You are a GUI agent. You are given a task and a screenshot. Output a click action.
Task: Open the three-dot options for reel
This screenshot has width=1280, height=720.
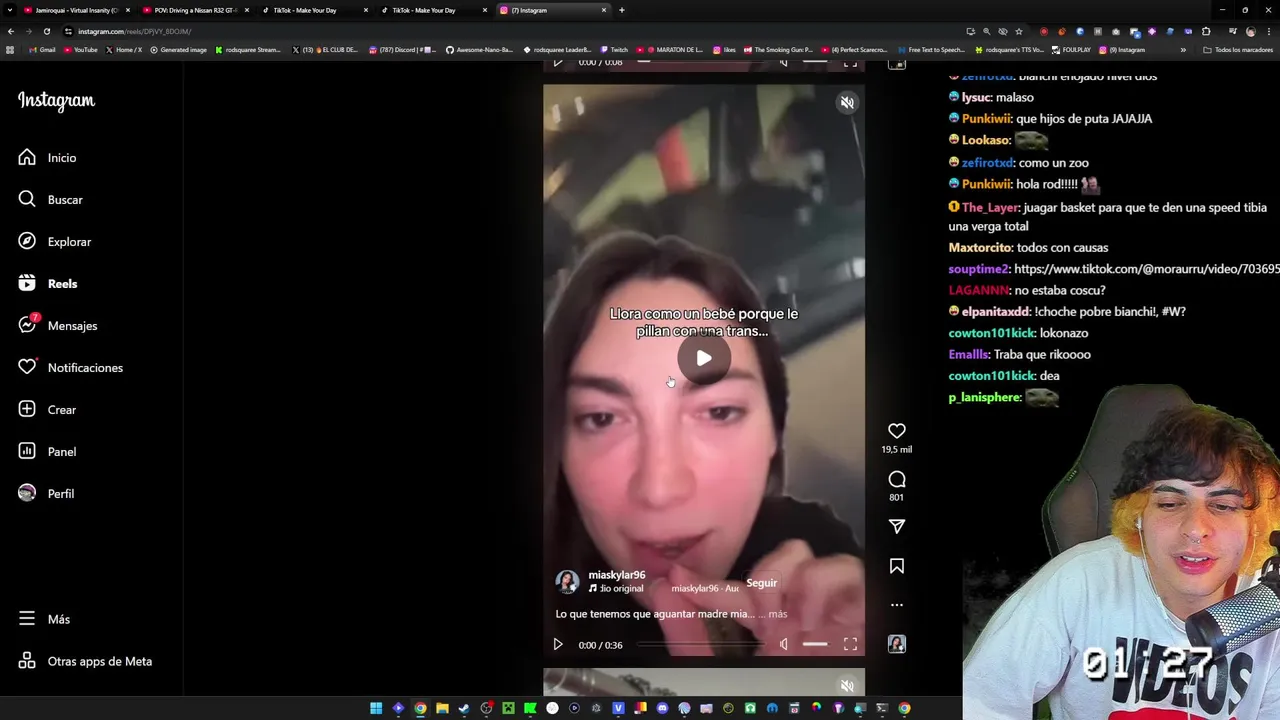click(x=897, y=605)
